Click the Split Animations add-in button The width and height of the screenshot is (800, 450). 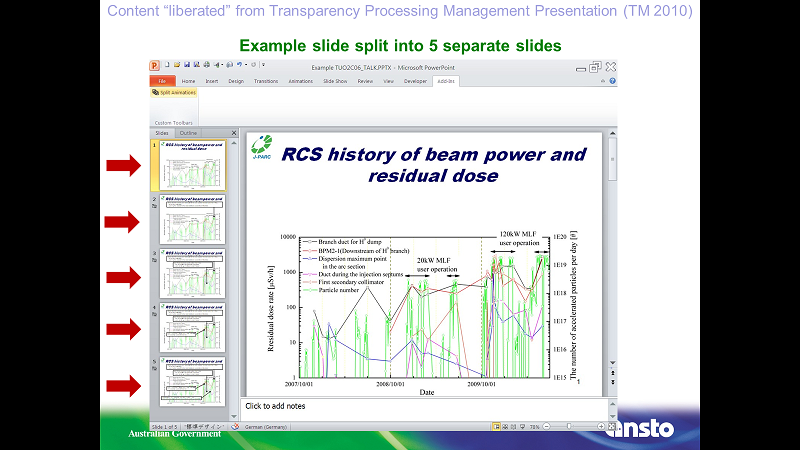177,92
